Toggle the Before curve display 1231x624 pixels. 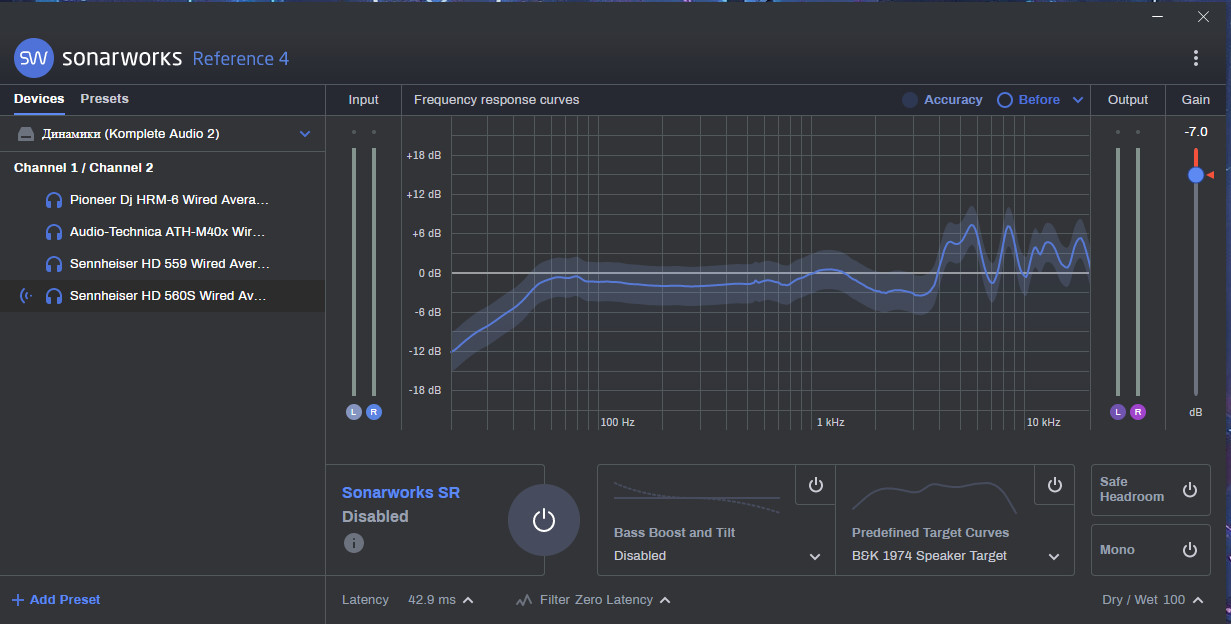click(x=1028, y=100)
